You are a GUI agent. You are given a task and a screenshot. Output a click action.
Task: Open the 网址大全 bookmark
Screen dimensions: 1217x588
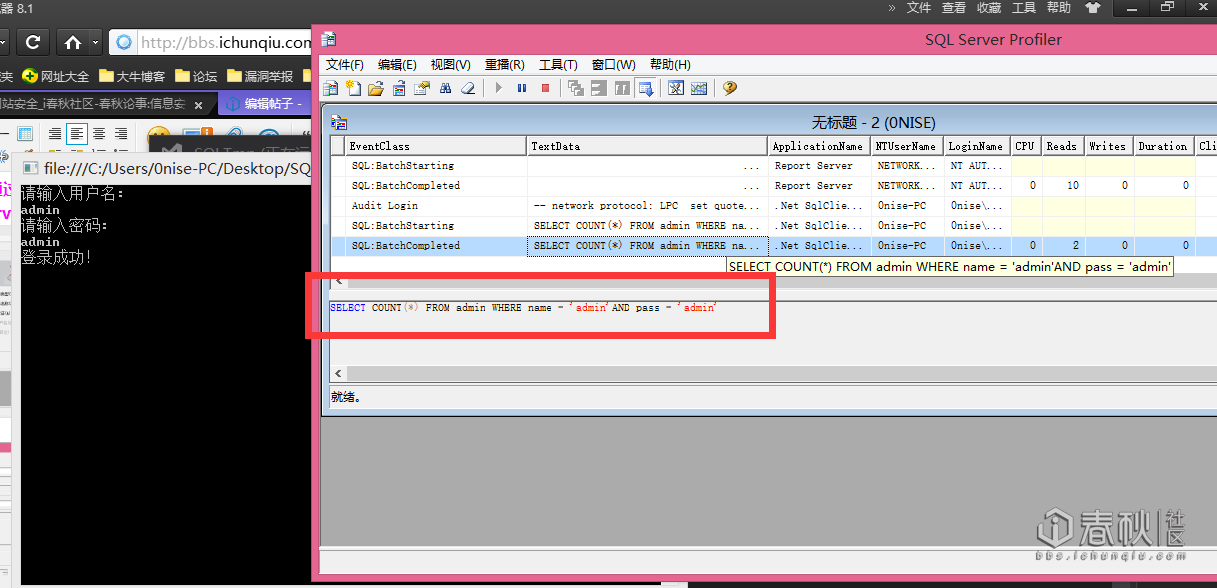pos(56,76)
